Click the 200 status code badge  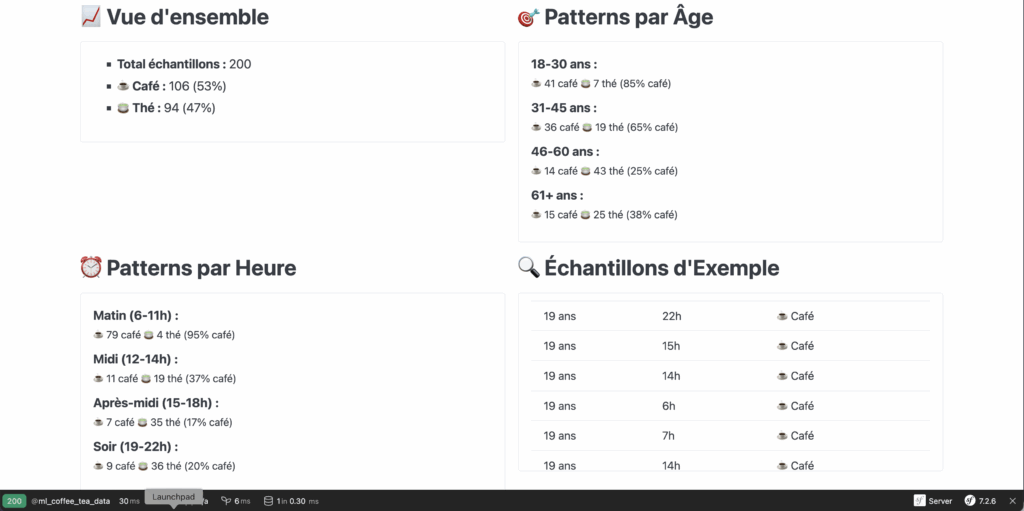14,501
